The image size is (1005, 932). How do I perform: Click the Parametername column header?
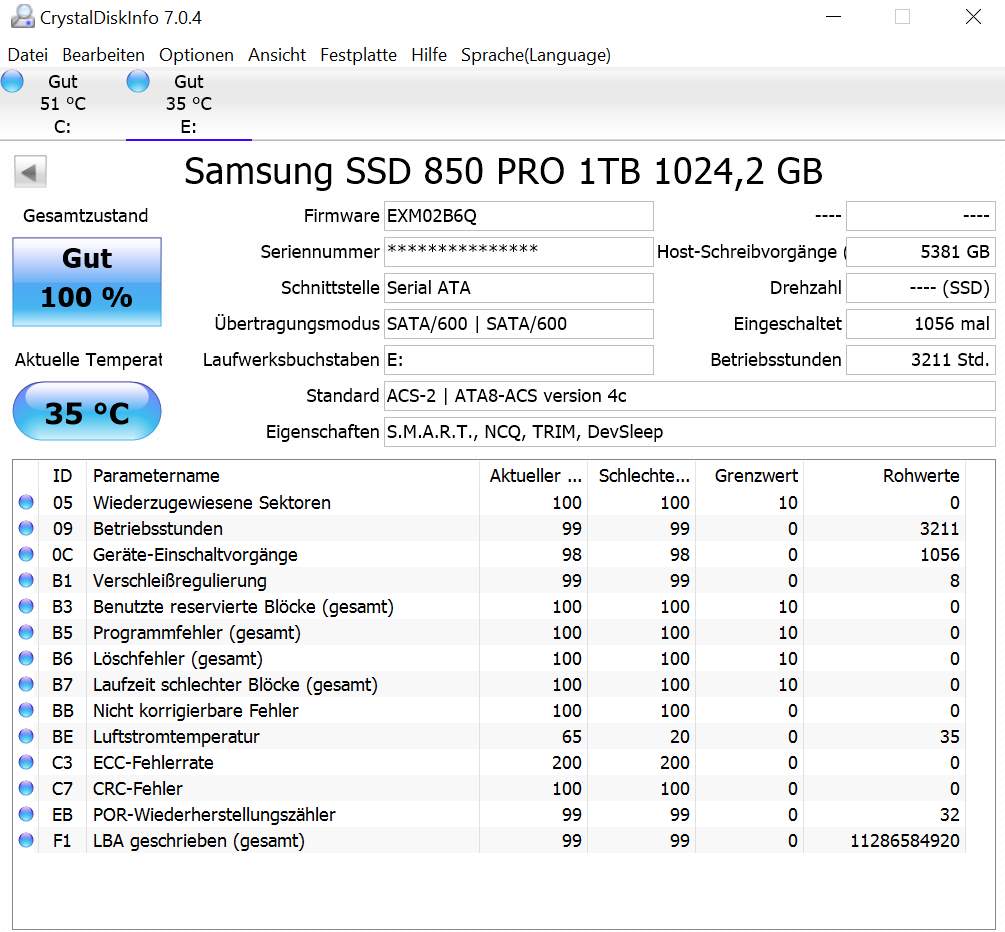click(283, 476)
